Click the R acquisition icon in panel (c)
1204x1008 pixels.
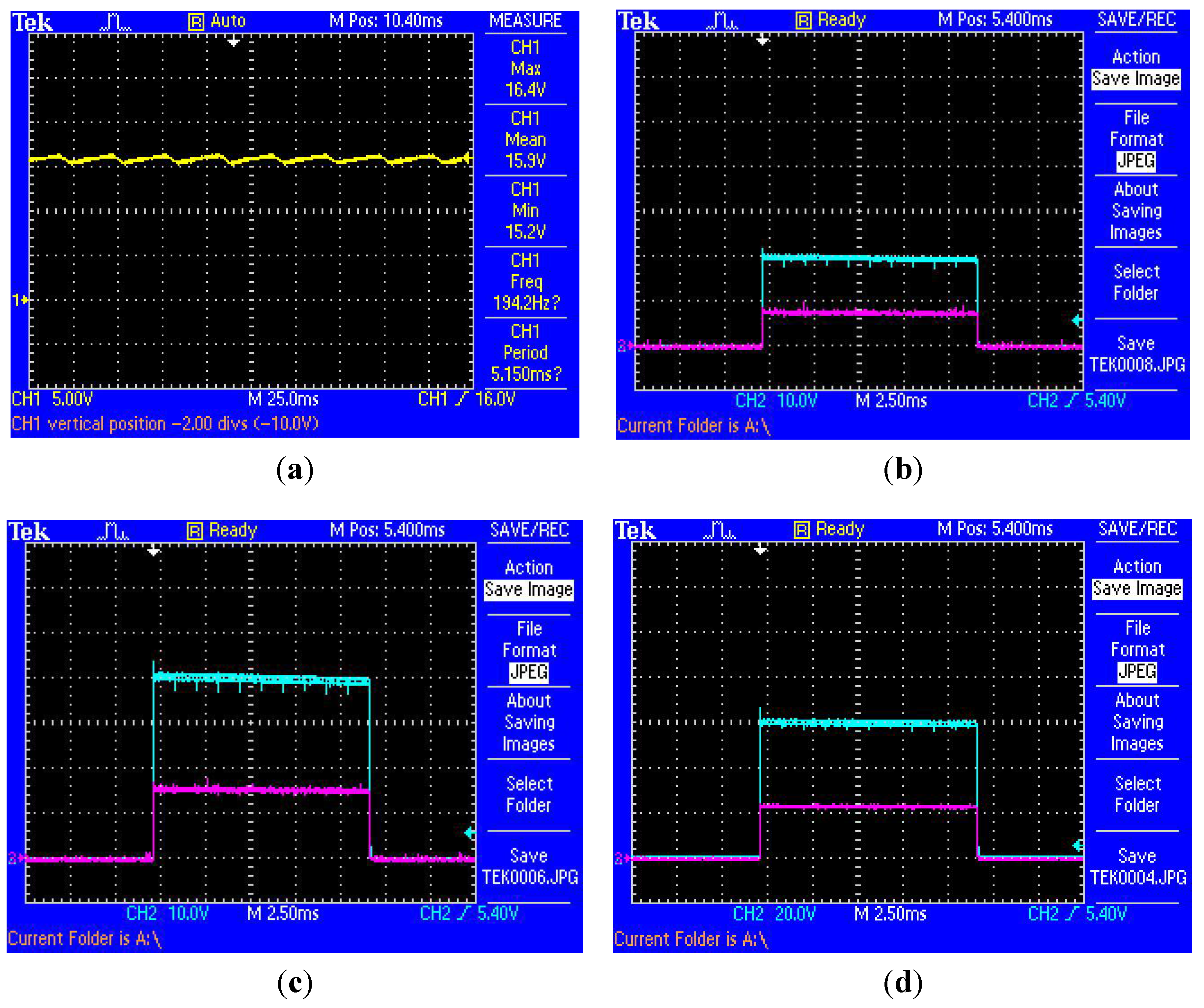(x=195, y=531)
